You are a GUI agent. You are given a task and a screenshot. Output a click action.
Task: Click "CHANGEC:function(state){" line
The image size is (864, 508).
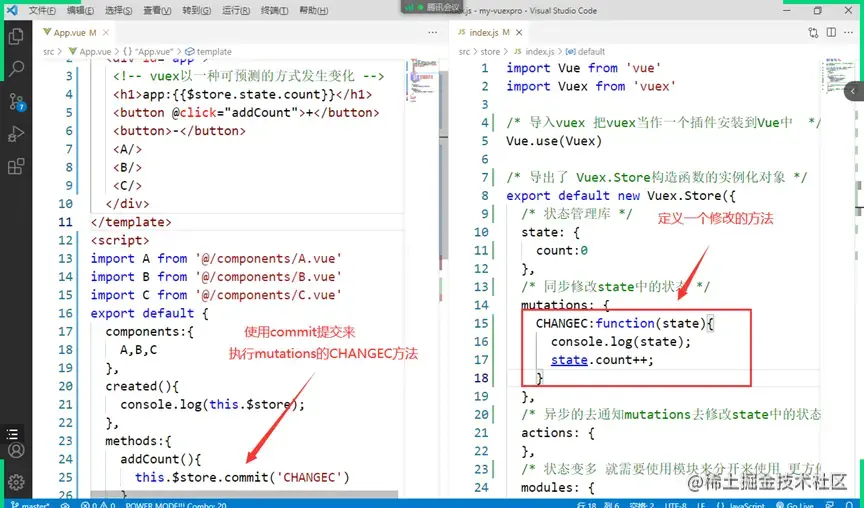click(625, 323)
